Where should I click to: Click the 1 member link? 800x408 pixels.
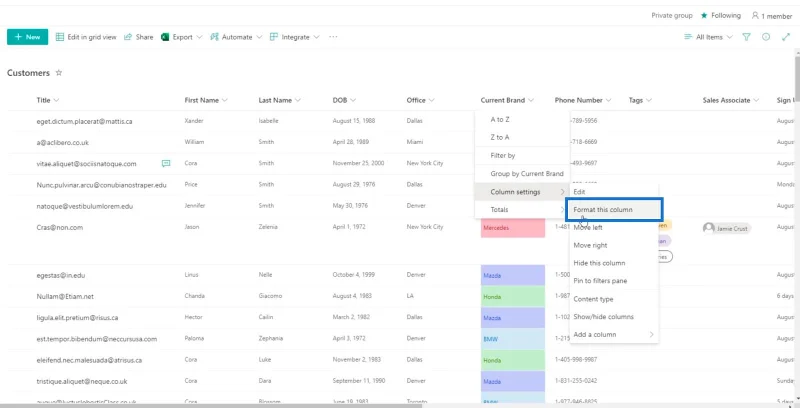771,16
